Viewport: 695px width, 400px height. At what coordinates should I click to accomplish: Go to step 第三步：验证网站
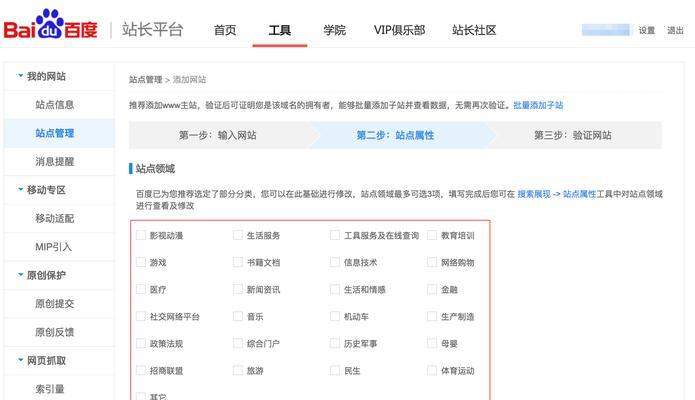(x=573, y=135)
